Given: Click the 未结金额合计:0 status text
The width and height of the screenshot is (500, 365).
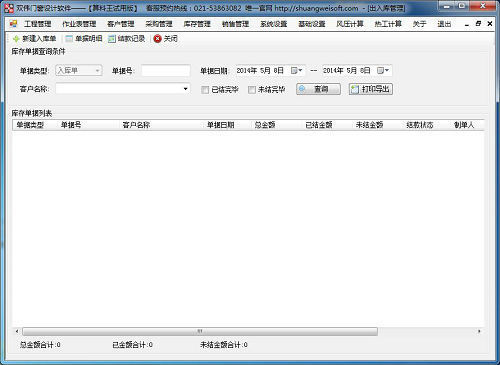Looking at the screenshot, I should (x=223, y=345).
